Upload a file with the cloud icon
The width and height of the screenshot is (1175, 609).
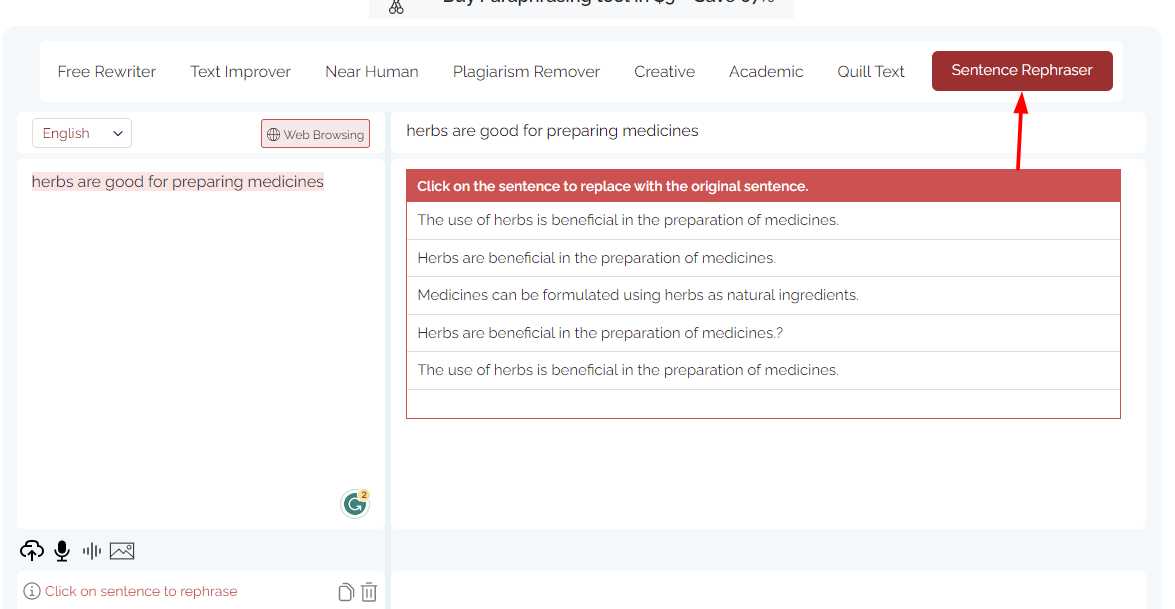click(31, 551)
